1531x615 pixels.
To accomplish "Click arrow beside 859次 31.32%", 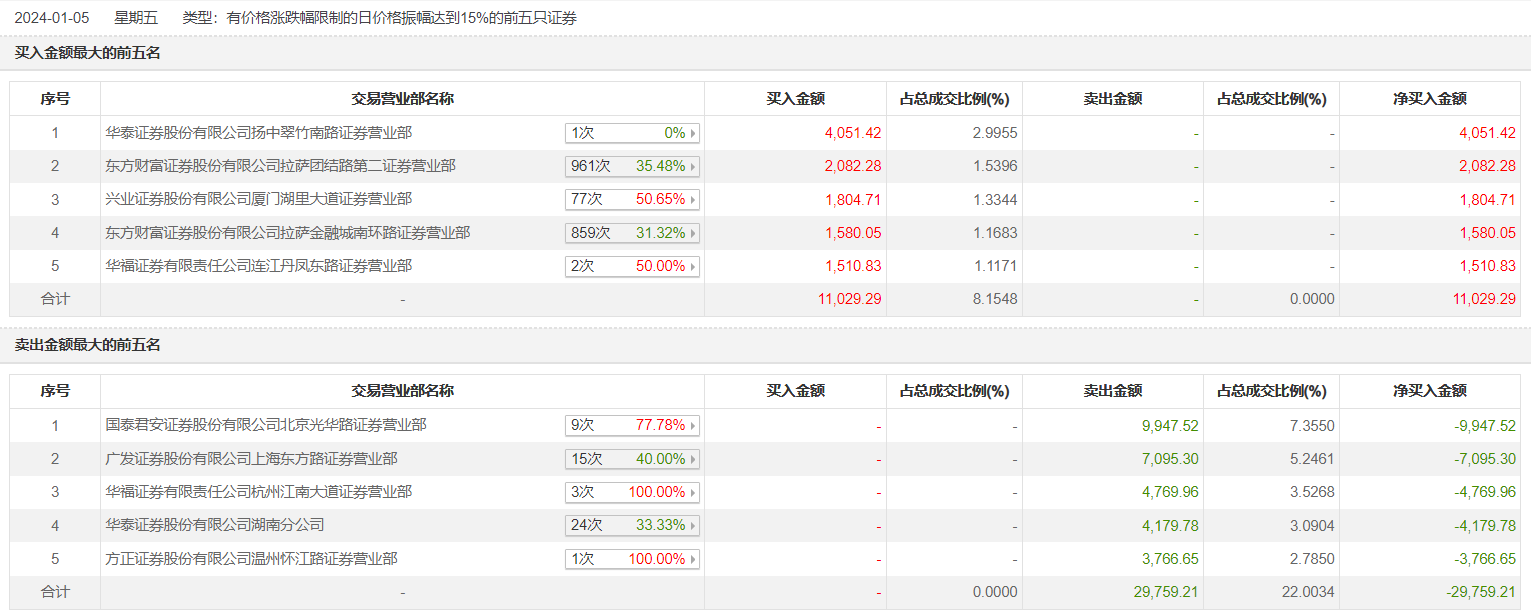I will pyautogui.click(x=693, y=233).
